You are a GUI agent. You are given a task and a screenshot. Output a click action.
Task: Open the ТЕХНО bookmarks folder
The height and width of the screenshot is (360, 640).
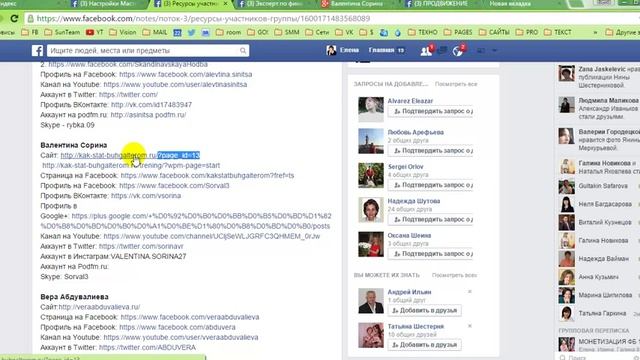coord(423,32)
